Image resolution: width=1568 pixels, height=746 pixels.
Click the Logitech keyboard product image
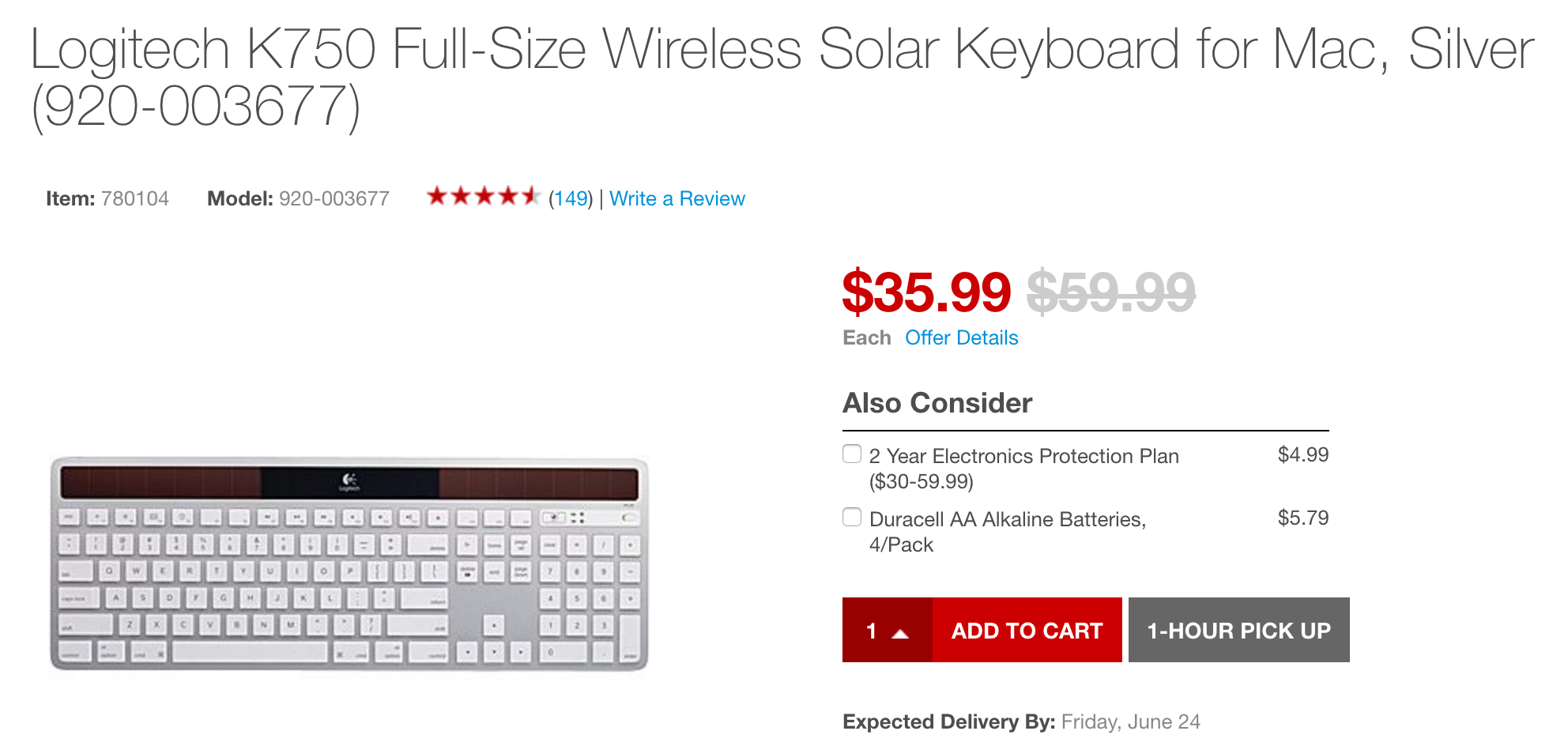(349, 563)
